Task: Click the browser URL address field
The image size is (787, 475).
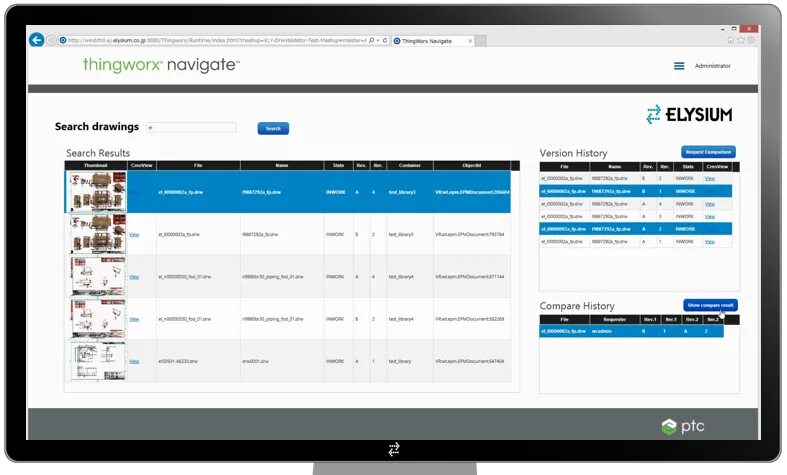Action: [217, 40]
